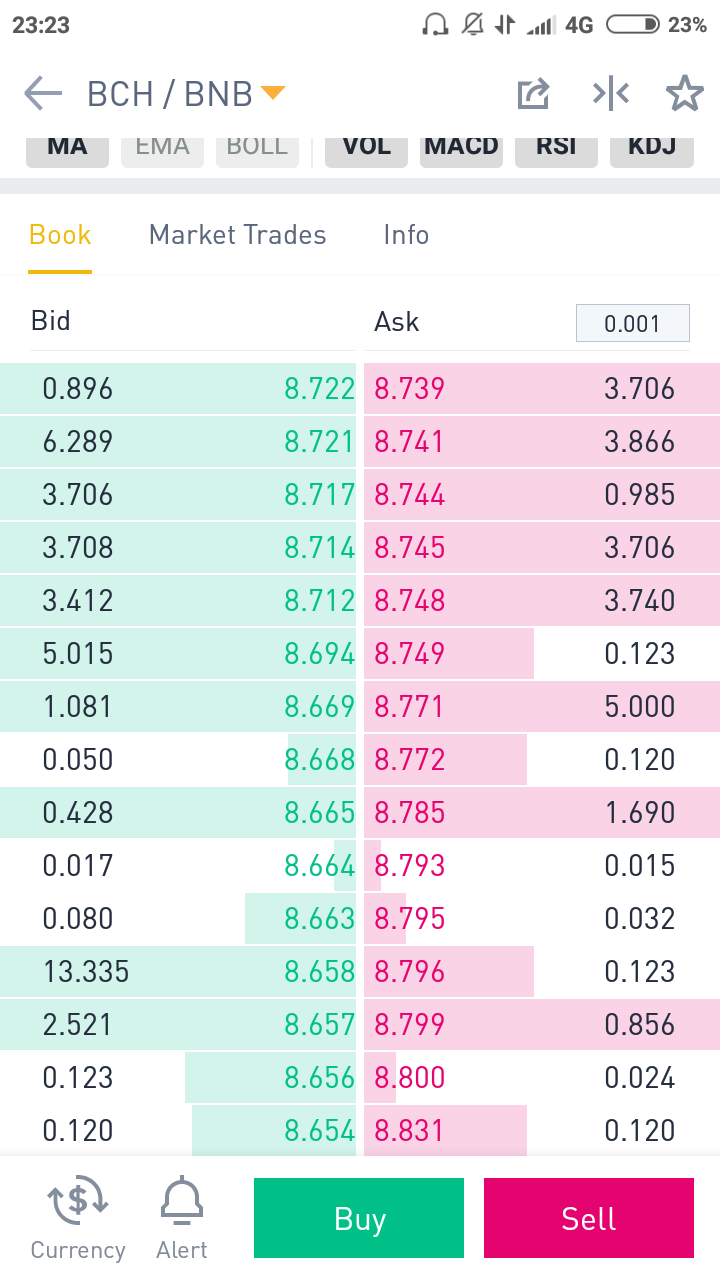Toggle the KDJ indicator
Image resolution: width=720 pixels, height=1280 pixels.
tap(652, 147)
